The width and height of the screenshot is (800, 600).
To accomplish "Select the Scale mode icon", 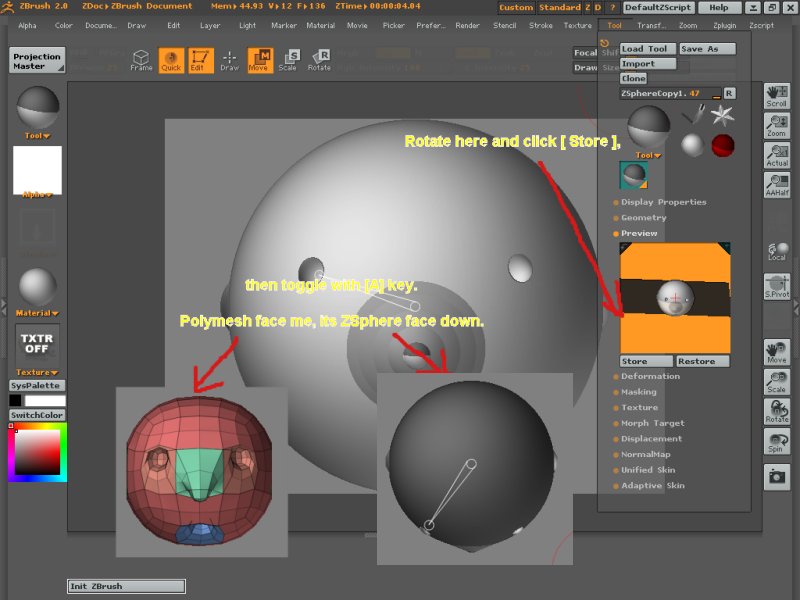I will (x=289, y=60).
